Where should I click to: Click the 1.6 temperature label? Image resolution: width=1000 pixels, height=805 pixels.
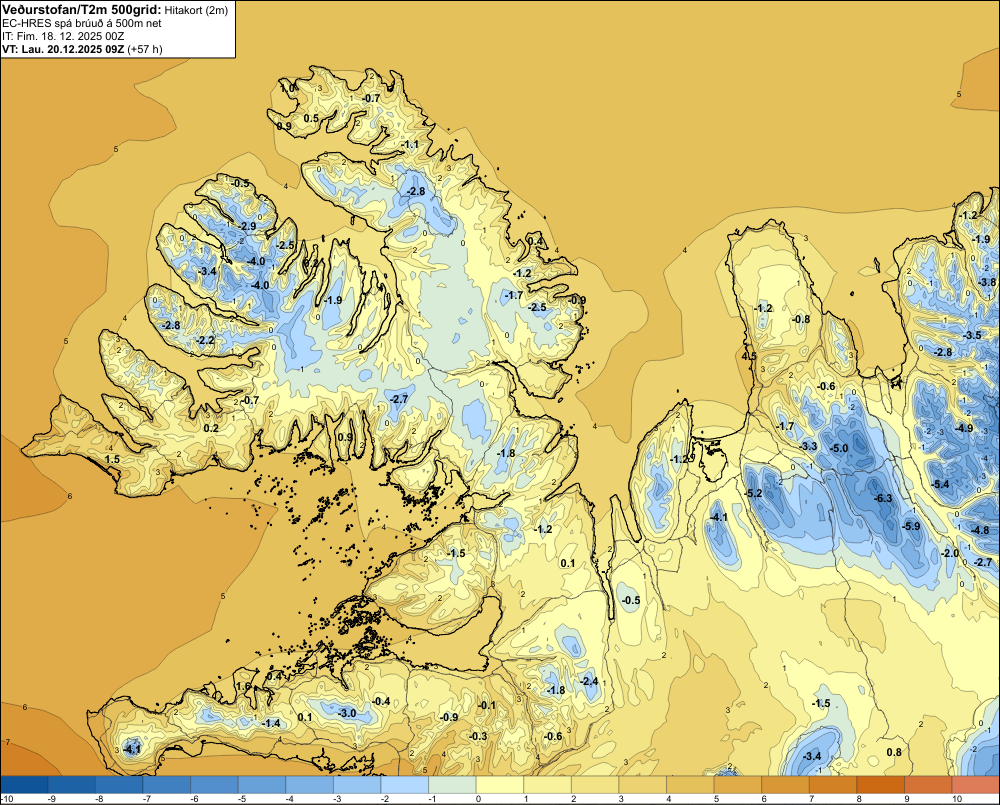(244, 686)
